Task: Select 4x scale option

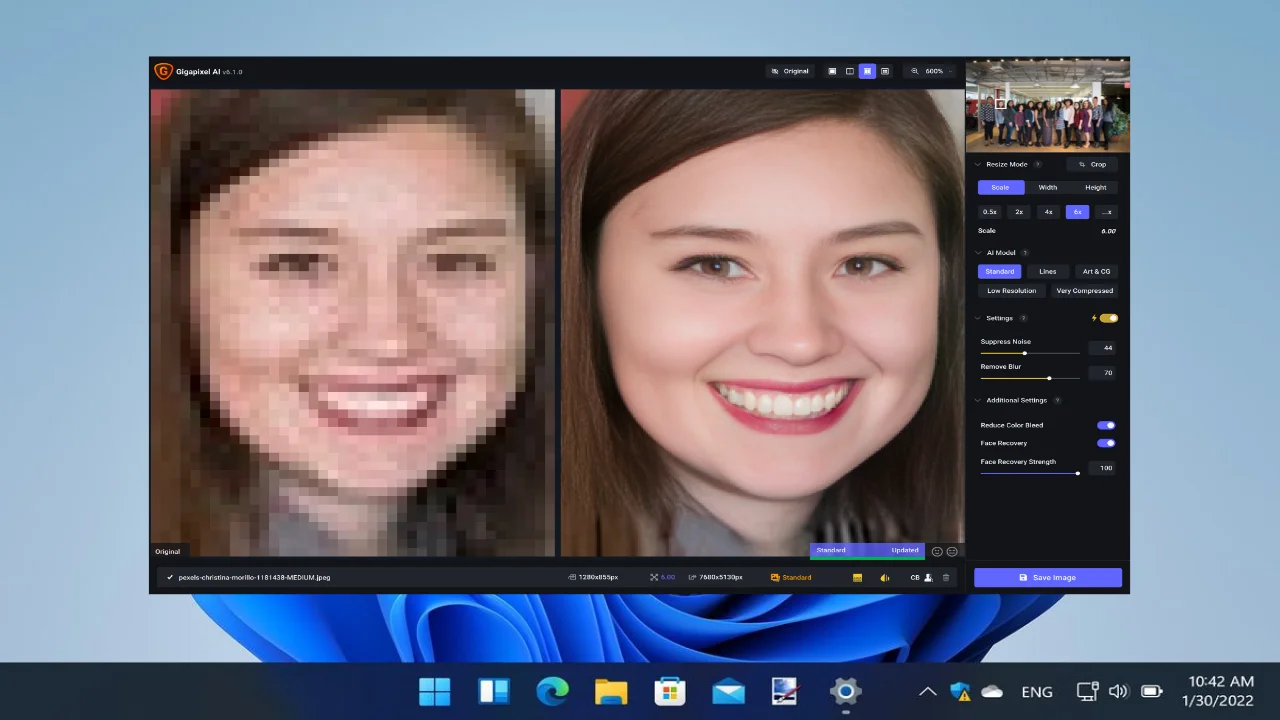Action: pyautogui.click(x=1048, y=212)
